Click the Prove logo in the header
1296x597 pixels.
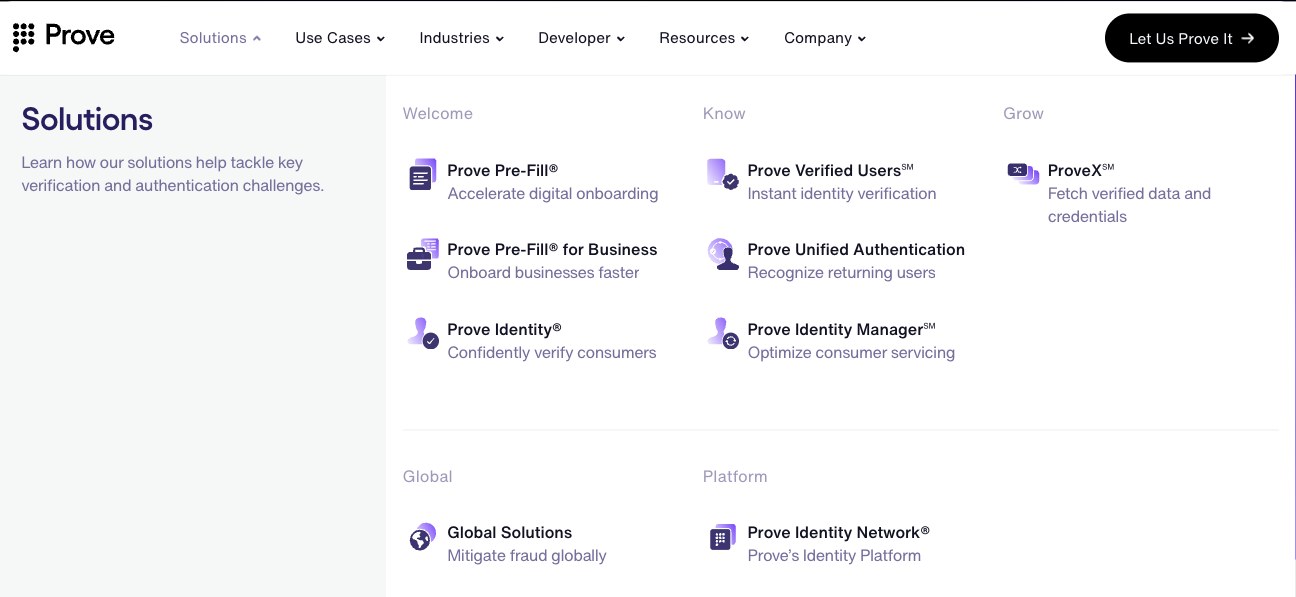click(x=63, y=36)
